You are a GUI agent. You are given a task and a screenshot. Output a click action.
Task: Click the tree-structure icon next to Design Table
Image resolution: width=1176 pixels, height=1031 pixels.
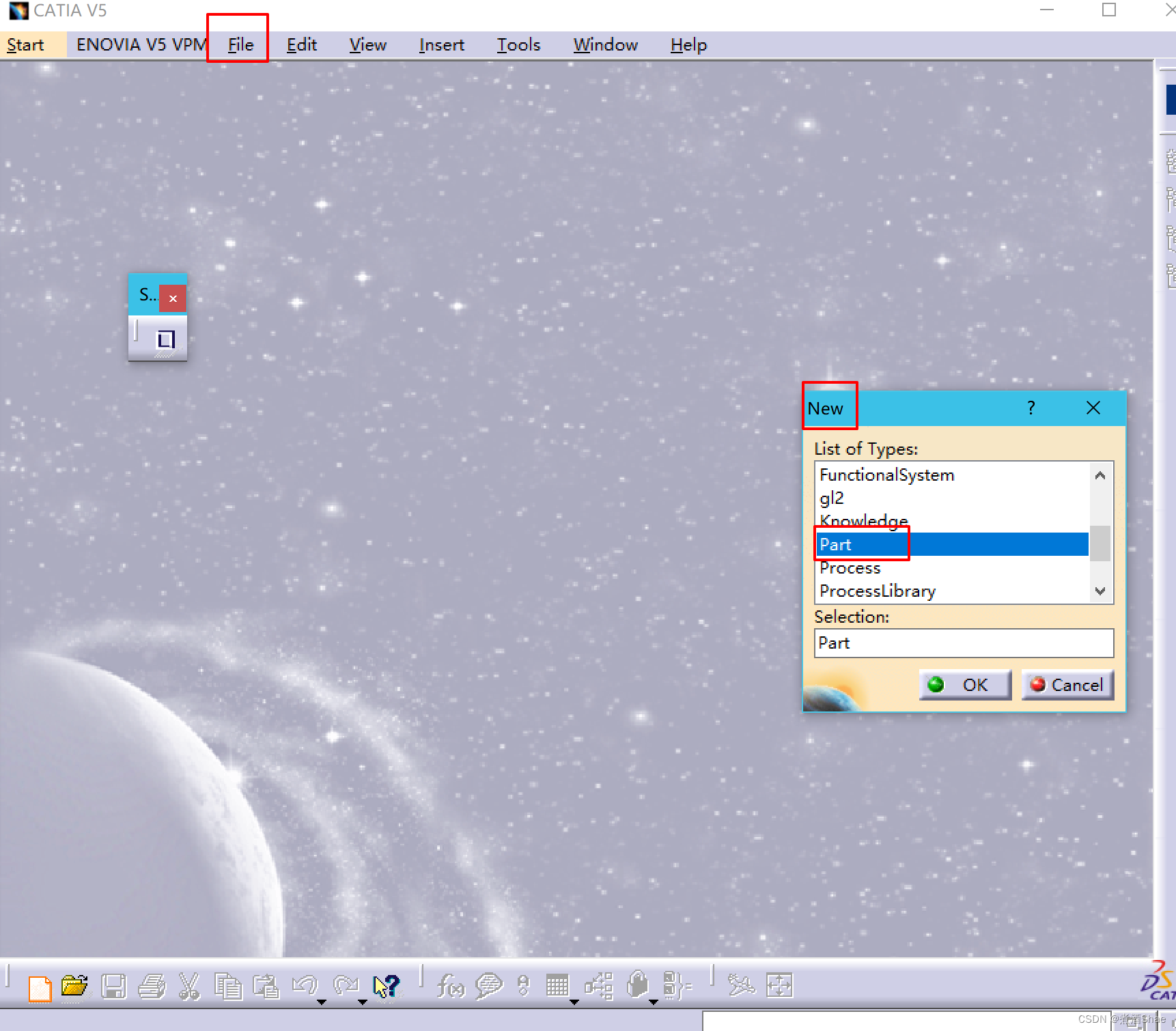coord(598,986)
